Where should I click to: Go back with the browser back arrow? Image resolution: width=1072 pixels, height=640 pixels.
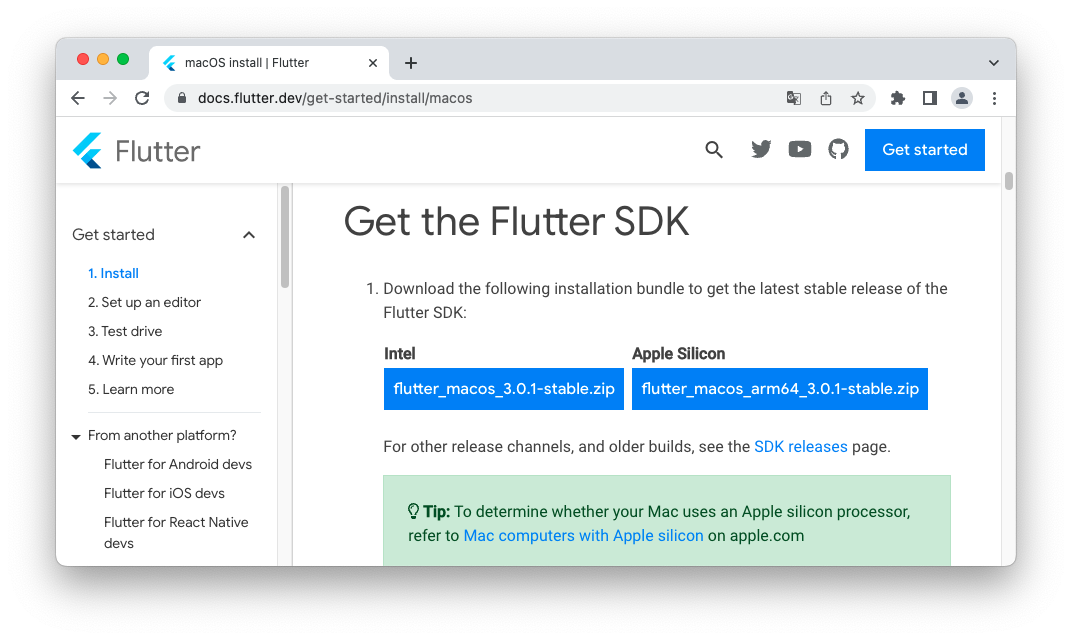click(78, 98)
